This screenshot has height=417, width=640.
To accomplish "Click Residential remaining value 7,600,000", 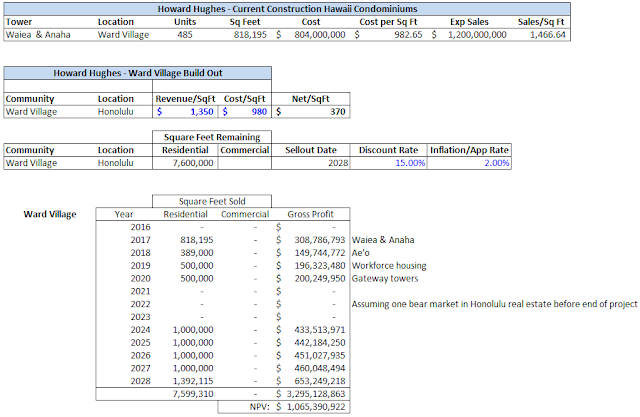I will [x=193, y=163].
